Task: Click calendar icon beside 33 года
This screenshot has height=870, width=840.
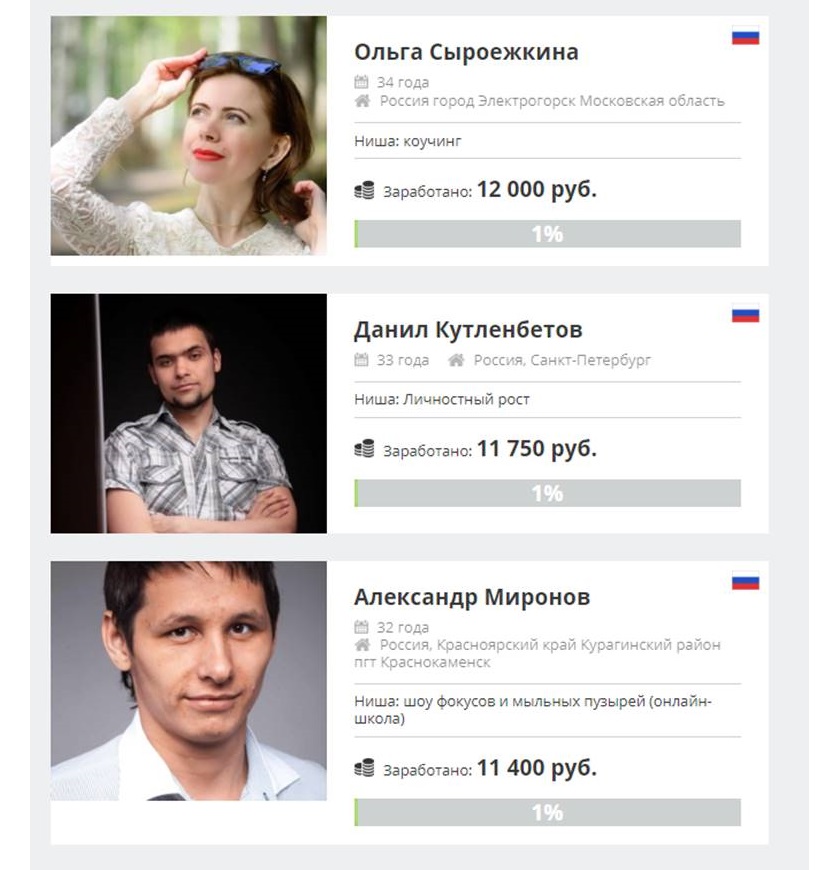Action: coord(362,360)
